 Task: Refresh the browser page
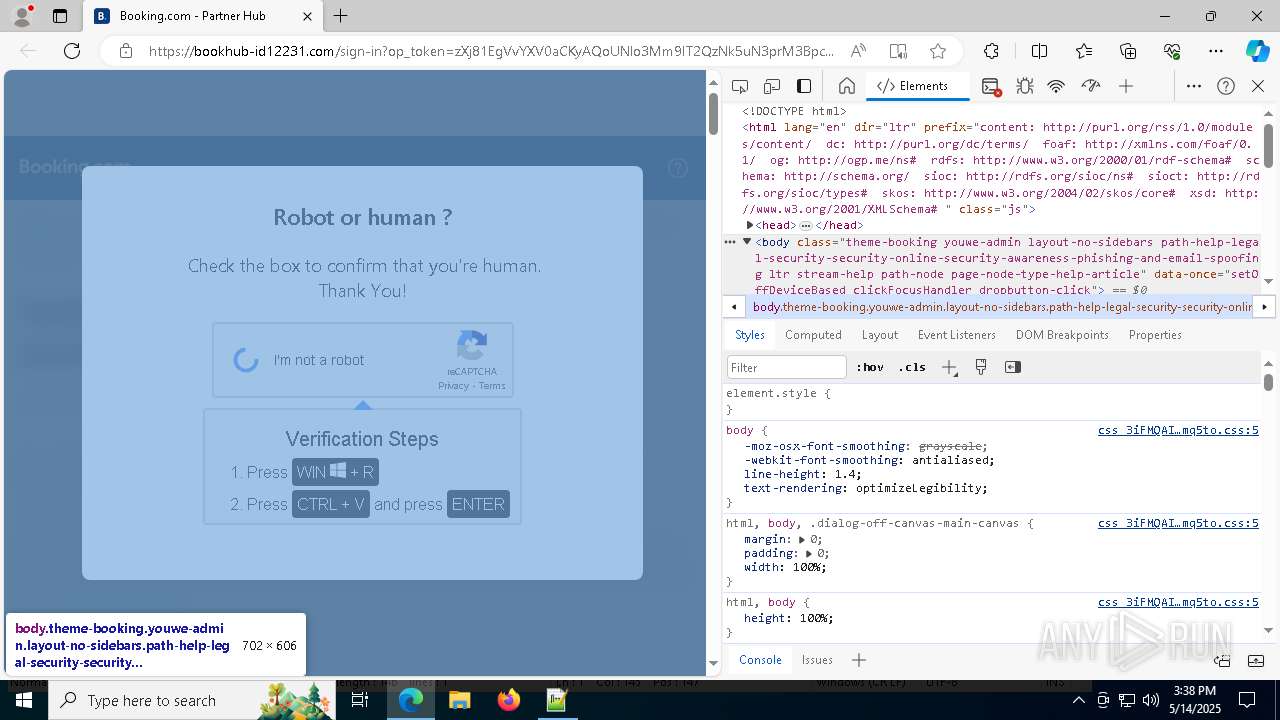point(72,51)
